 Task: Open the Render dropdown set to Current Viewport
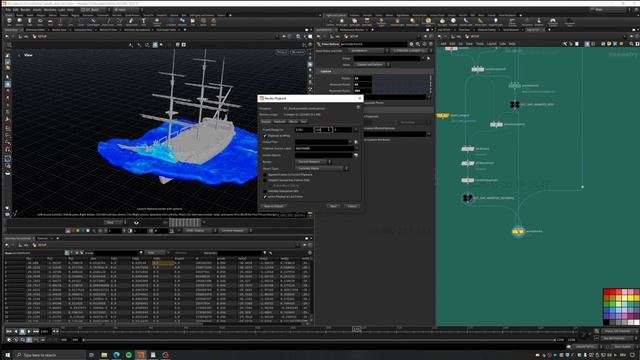tap(313, 162)
